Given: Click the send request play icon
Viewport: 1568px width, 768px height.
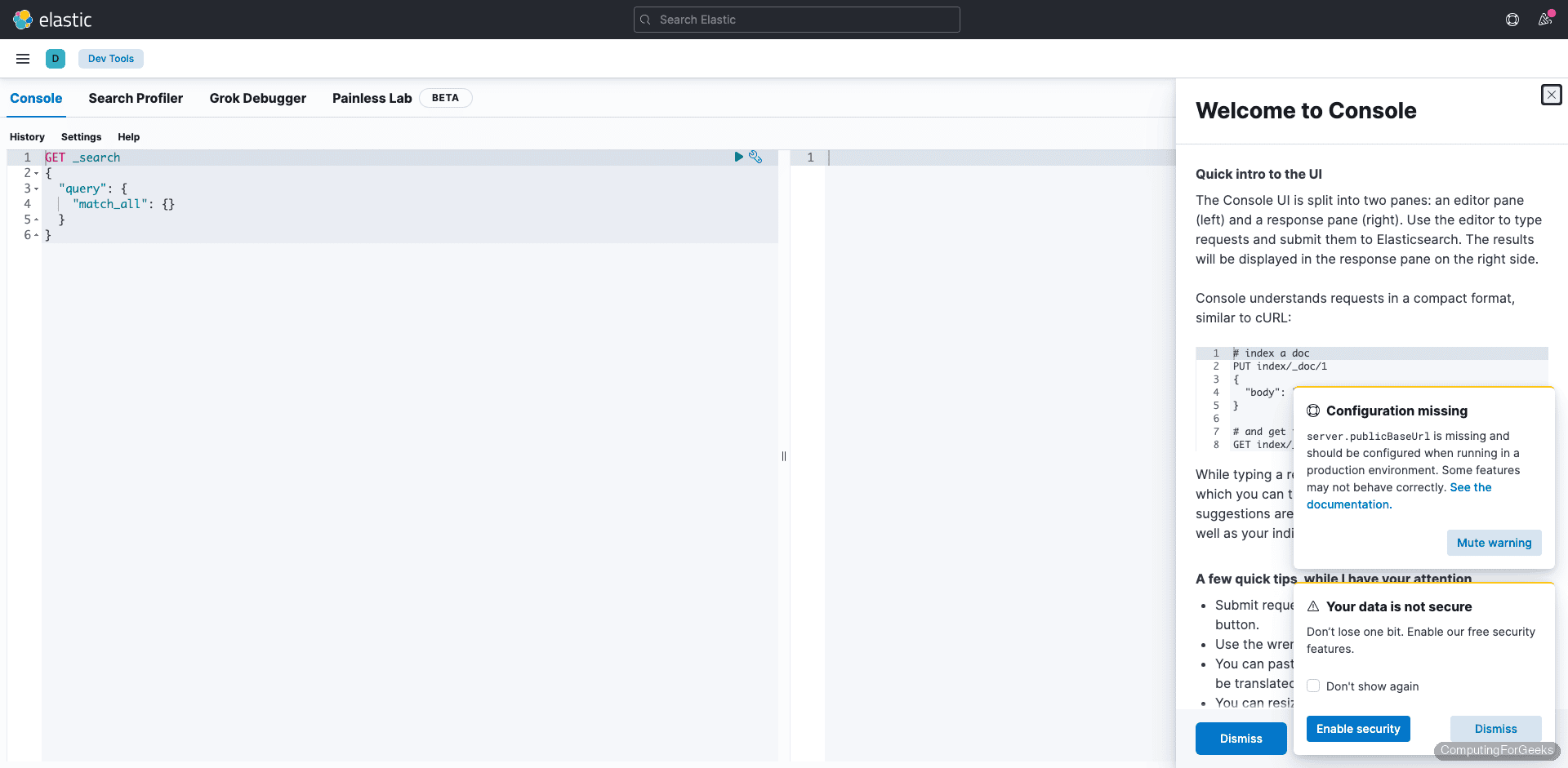Looking at the screenshot, I should [739, 157].
